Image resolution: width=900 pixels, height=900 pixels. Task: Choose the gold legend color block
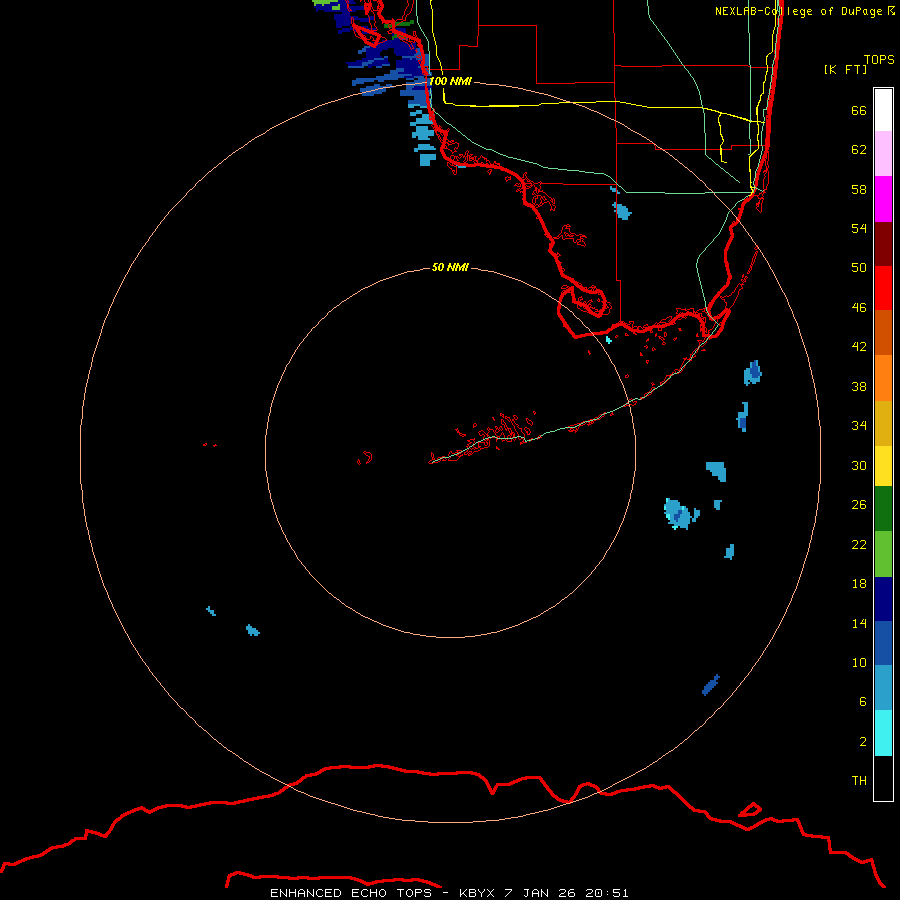(x=883, y=423)
